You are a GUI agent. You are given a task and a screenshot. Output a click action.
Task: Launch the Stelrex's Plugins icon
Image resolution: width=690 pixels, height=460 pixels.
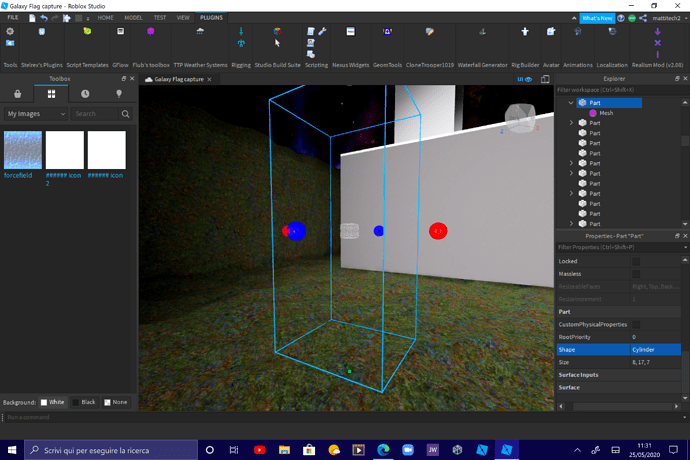[42, 31]
